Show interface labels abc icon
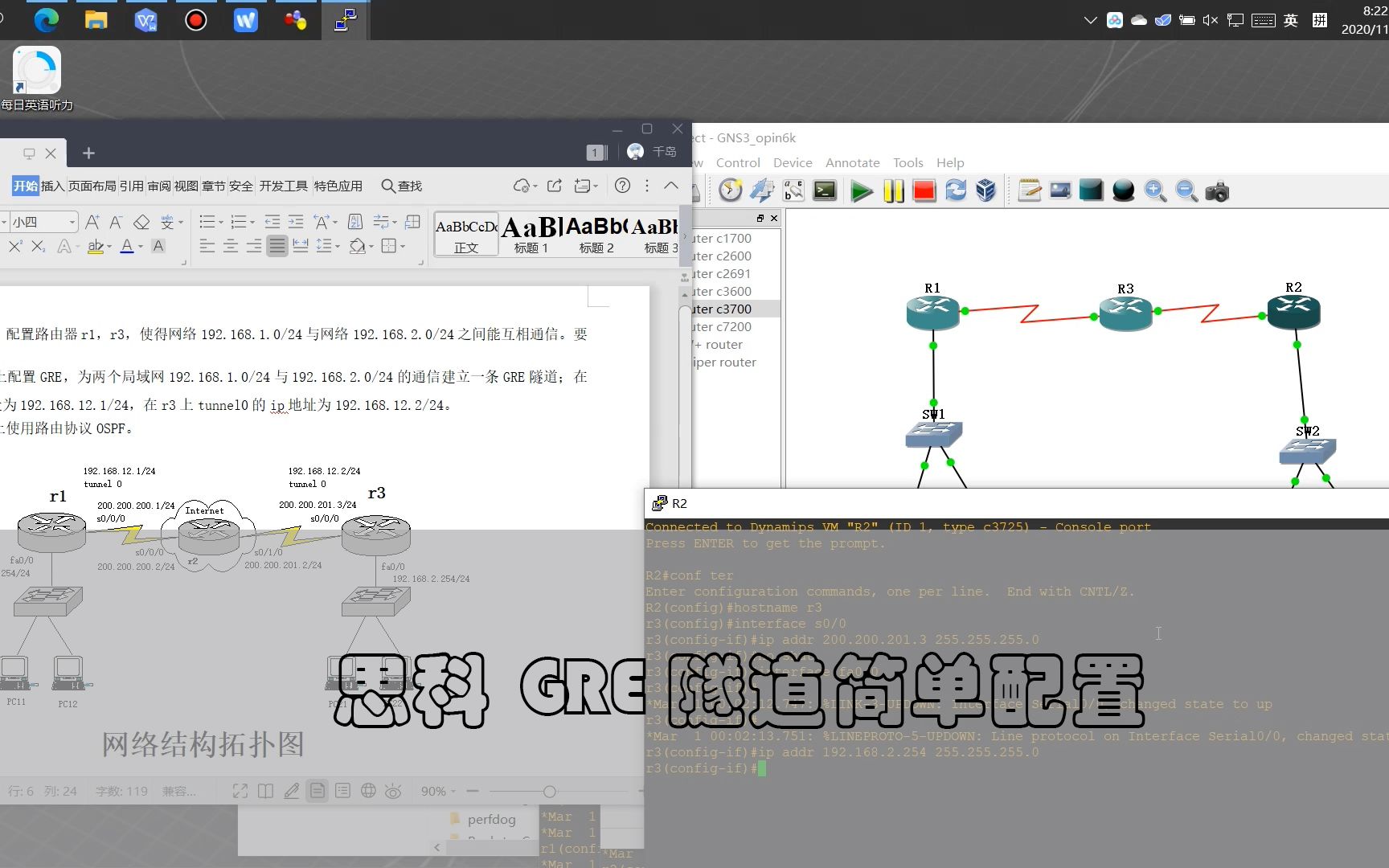This screenshot has height=868, width=1389. pyautogui.click(x=793, y=191)
